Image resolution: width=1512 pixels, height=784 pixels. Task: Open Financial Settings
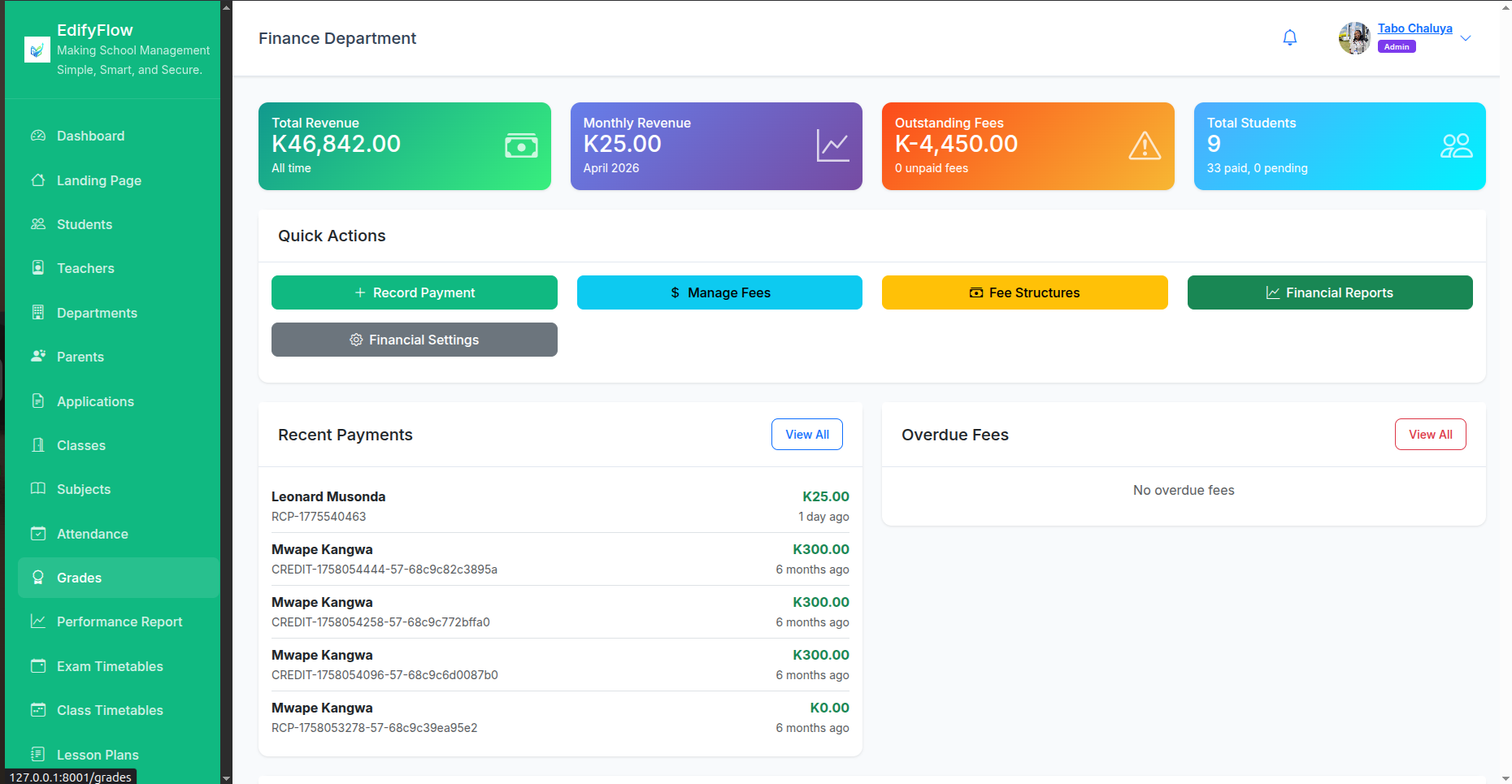pos(415,340)
